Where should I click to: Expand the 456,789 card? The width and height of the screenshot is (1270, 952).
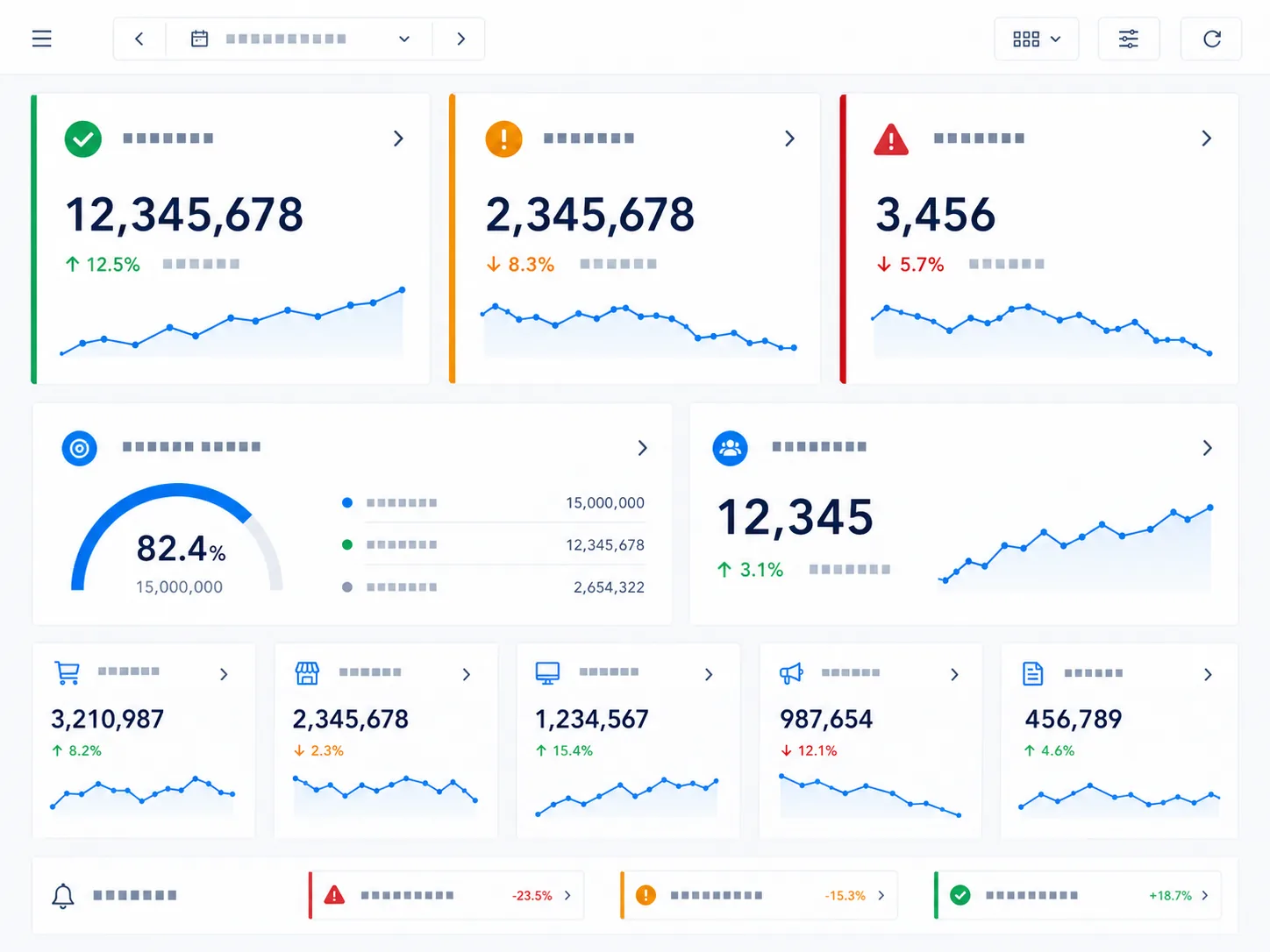pos(1208,674)
